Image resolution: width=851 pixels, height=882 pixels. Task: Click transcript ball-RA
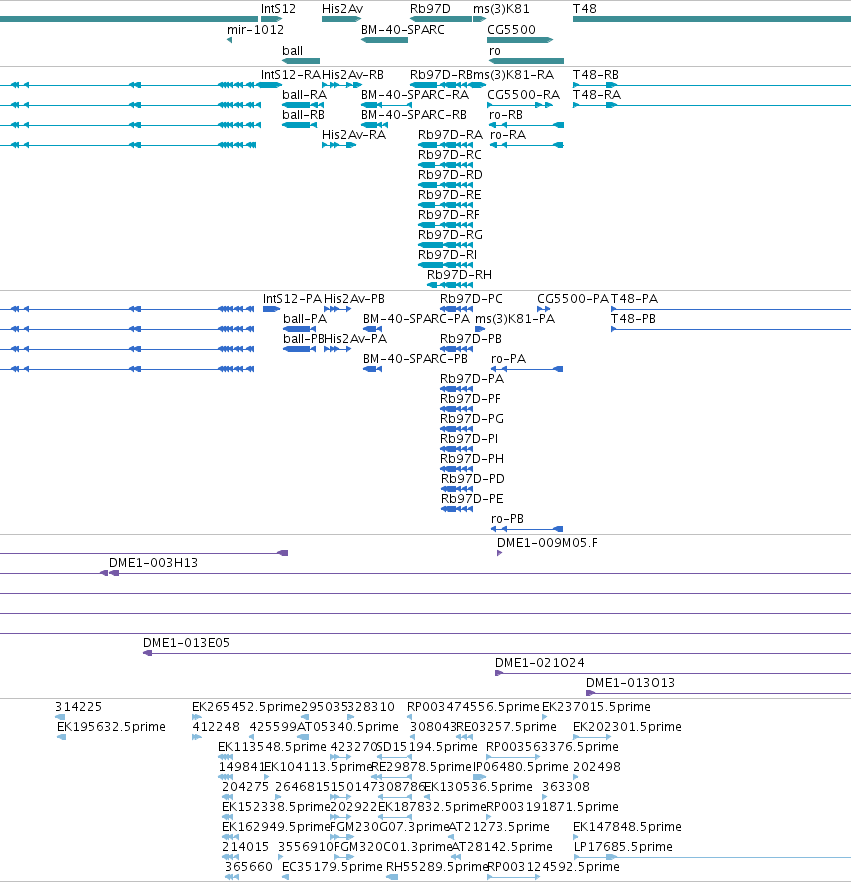[304, 95]
